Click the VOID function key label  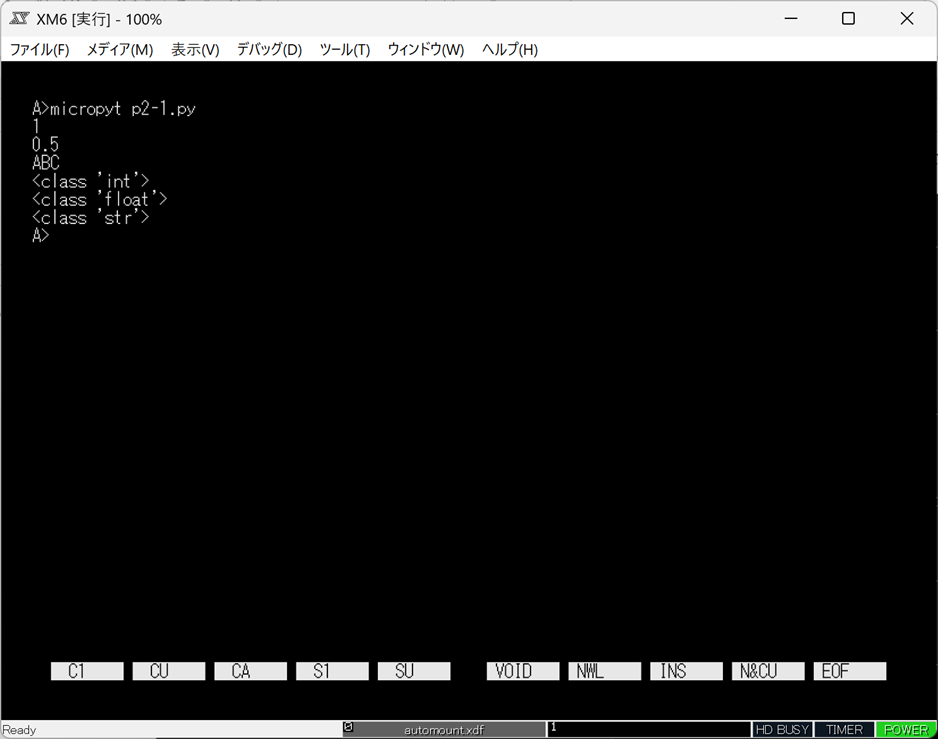[x=523, y=671]
